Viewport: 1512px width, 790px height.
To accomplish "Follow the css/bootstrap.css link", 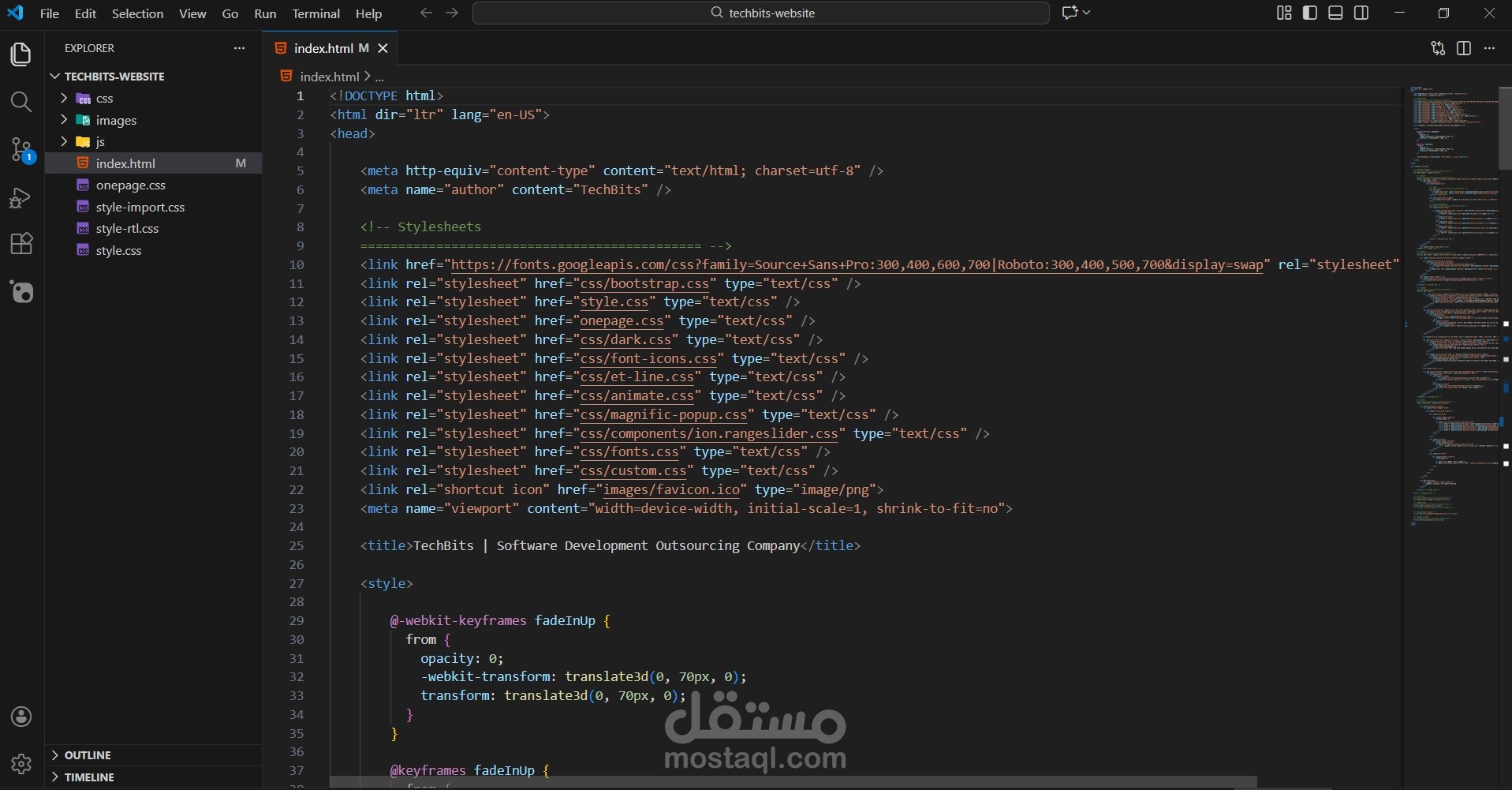I will [x=645, y=283].
